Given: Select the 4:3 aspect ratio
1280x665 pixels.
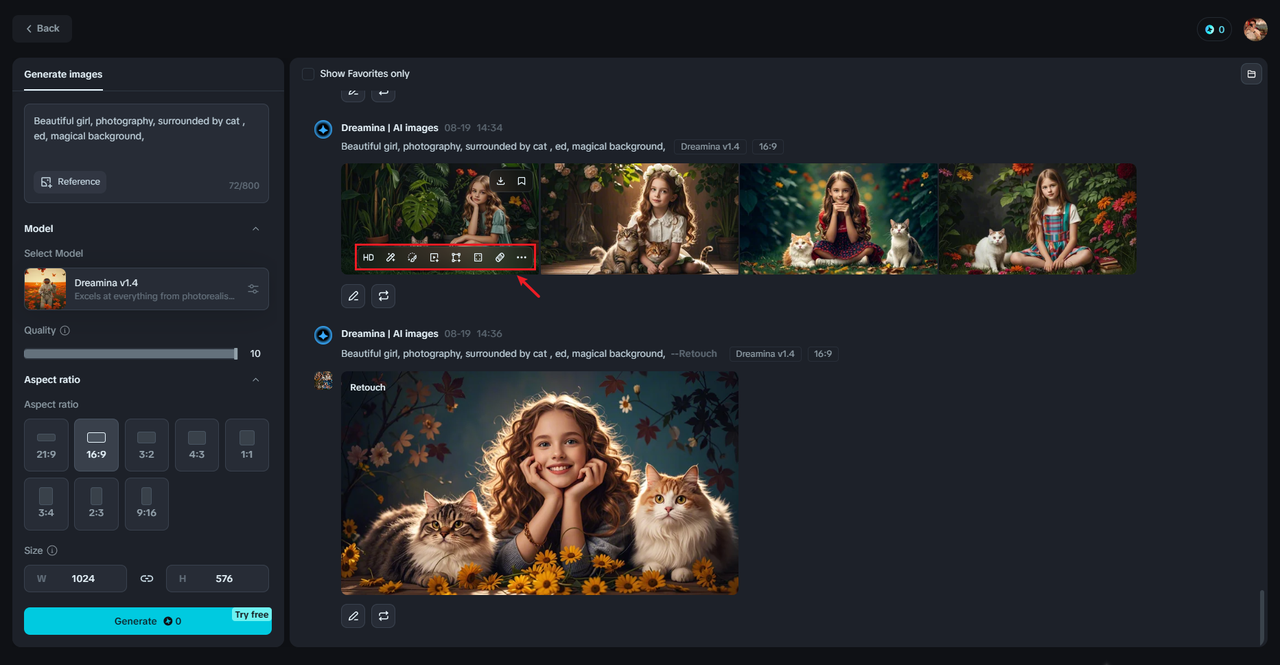Looking at the screenshot, I should pyautogui.click(x=197, y=445).
